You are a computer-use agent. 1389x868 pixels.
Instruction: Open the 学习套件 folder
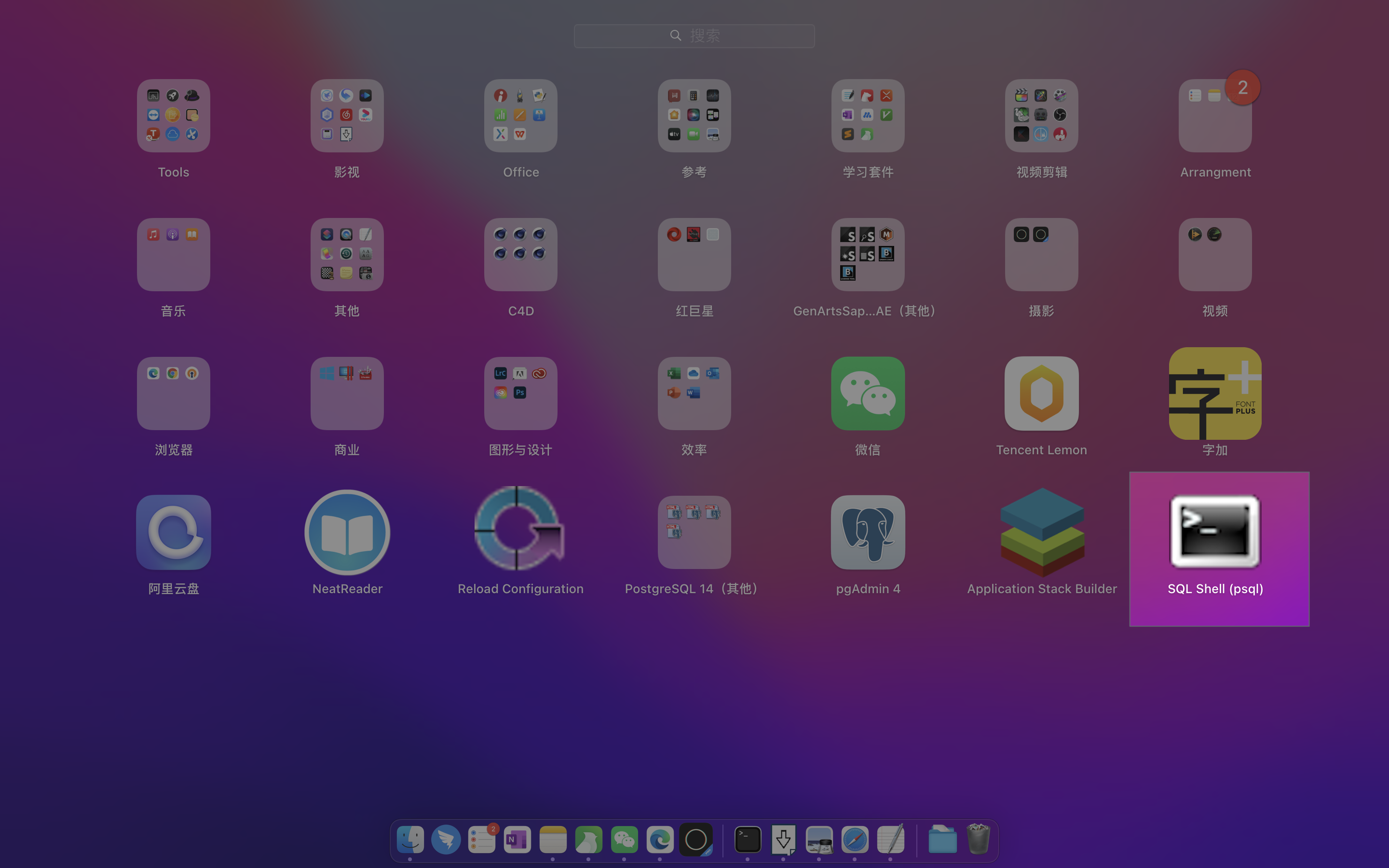868,115
